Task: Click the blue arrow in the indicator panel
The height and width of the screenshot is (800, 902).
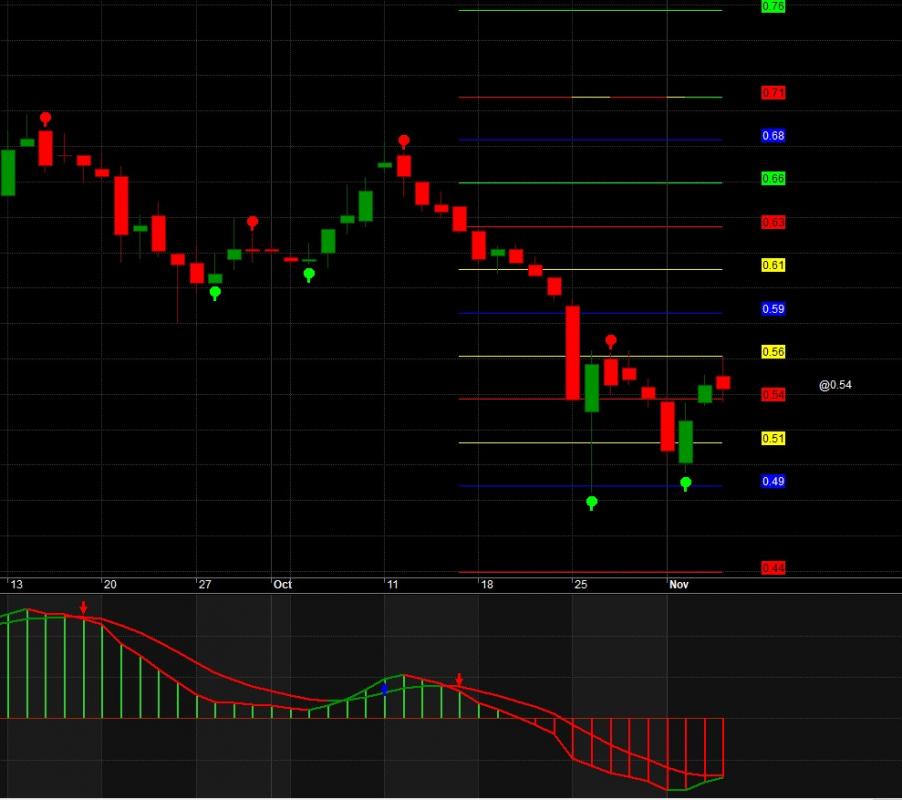Action: 384,689
